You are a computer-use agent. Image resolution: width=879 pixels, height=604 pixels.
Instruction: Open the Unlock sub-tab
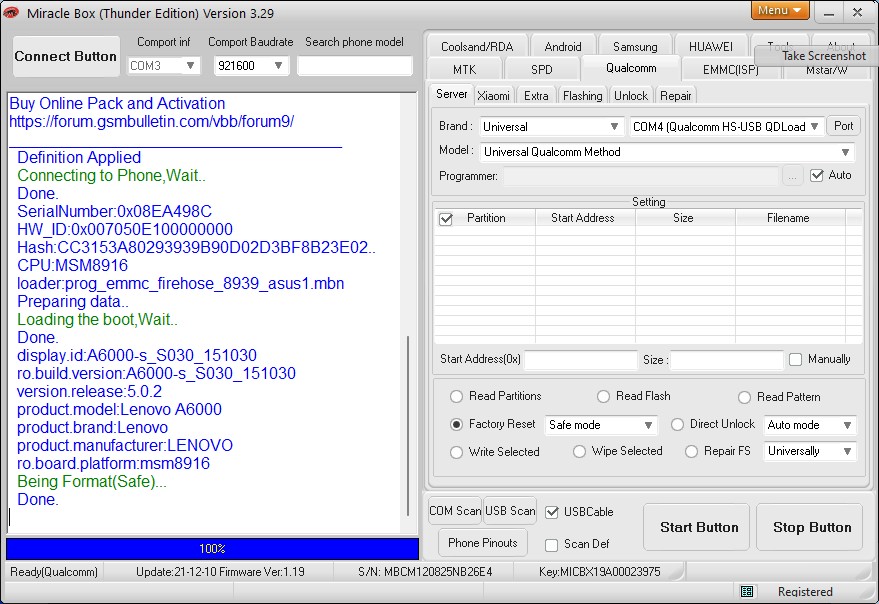click(631, 96)
